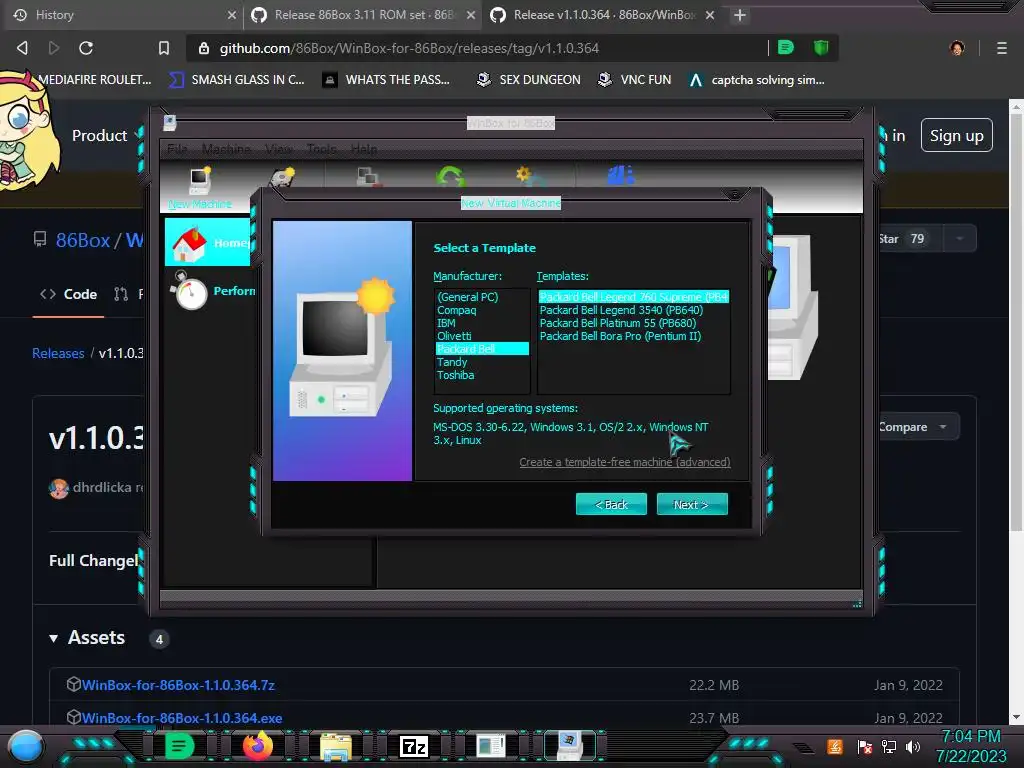Image resolution: width=1024 pixels, height=768 pixels.
Task: Open File Explorer from the taskbar
Action: [336, 746]
